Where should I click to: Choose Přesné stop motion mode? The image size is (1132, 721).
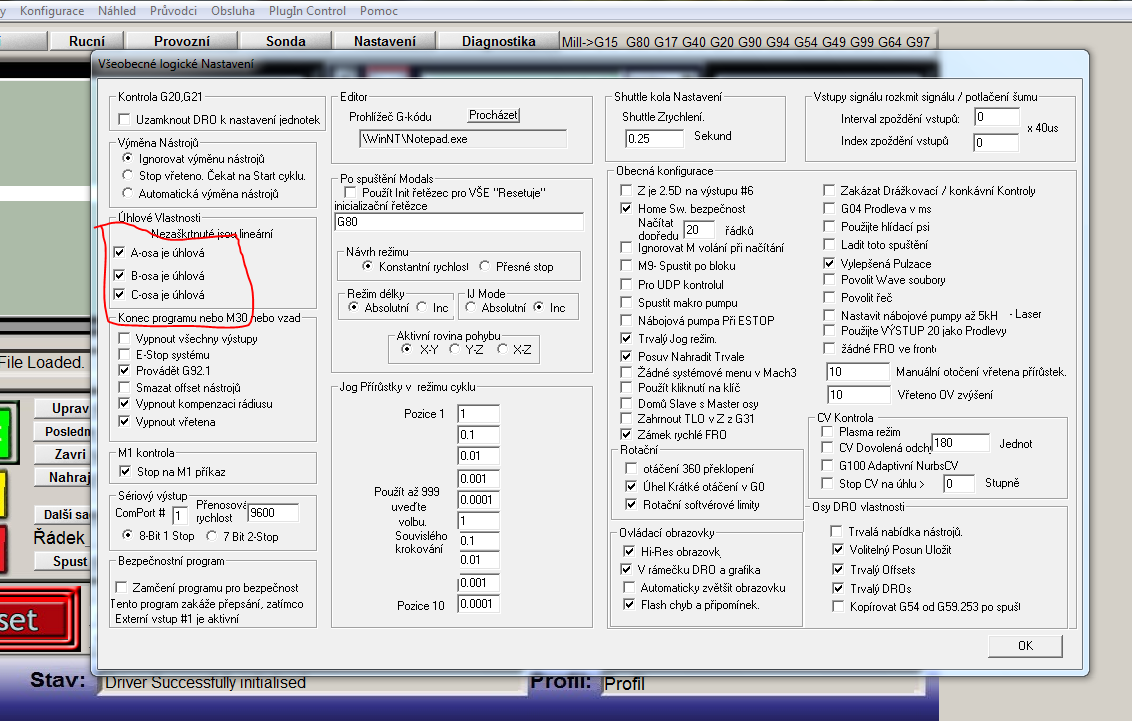tap(485, 267)
